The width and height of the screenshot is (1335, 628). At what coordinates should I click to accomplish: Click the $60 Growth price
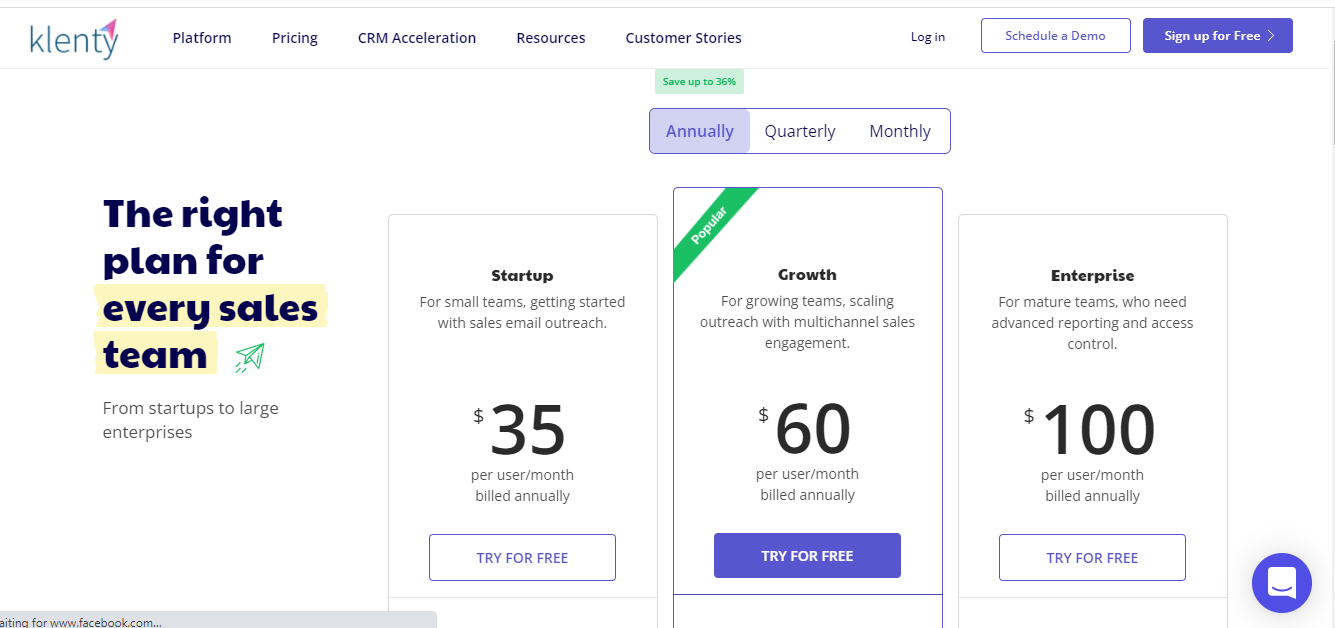tap(805, 429)
